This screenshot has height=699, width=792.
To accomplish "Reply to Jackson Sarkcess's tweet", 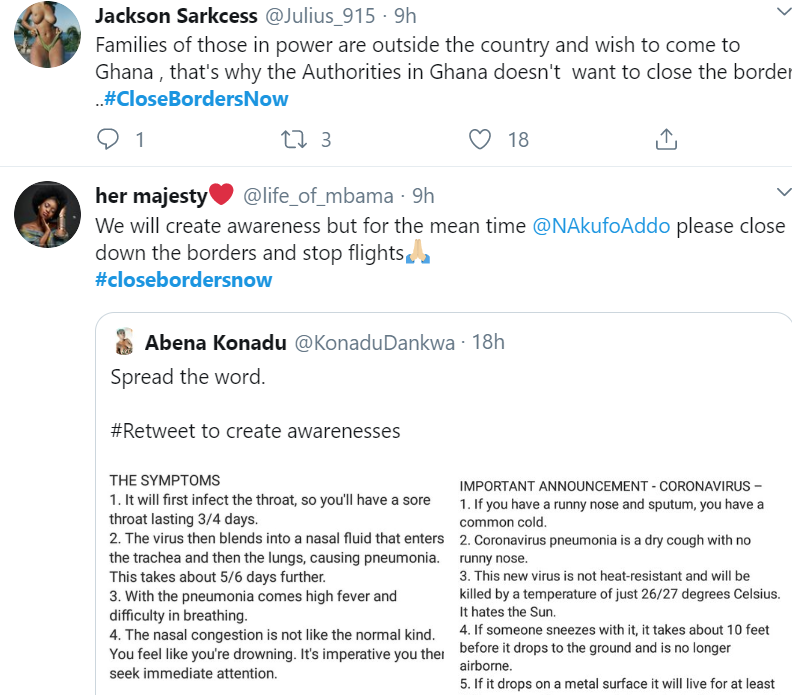I will 108,139.
